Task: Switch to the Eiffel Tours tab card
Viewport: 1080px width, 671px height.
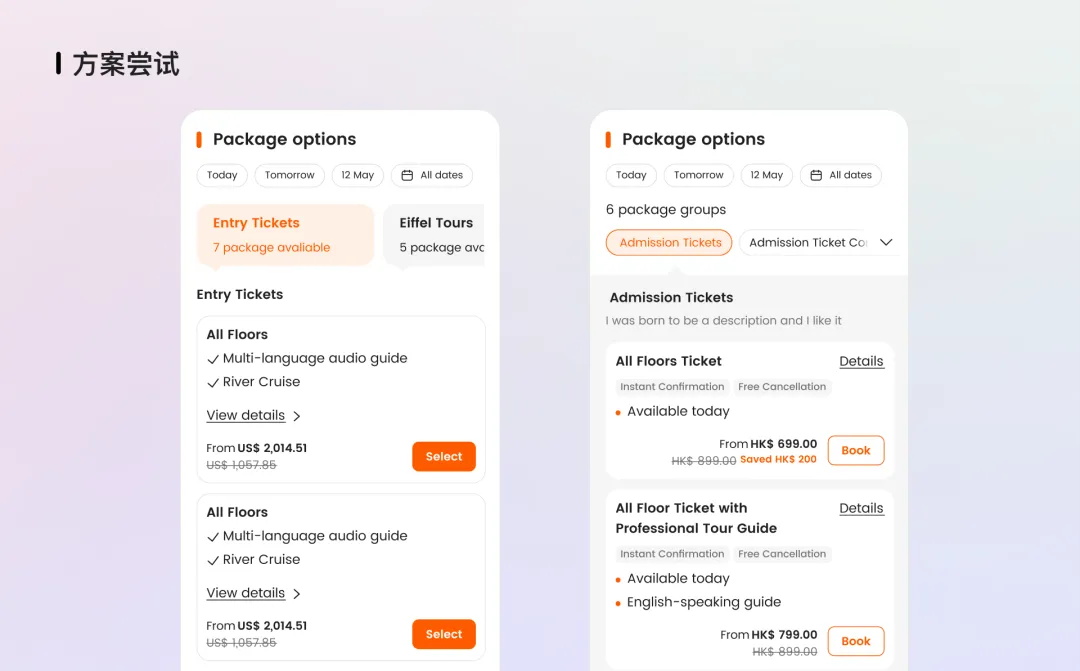Action: point(435,235)
